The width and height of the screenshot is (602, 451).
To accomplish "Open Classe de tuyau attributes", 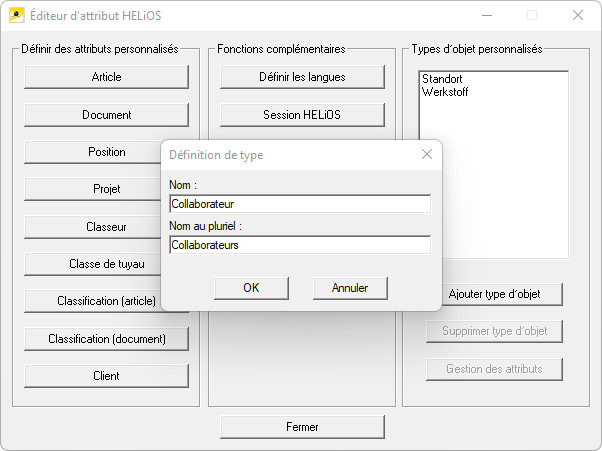I will point(92,264).
